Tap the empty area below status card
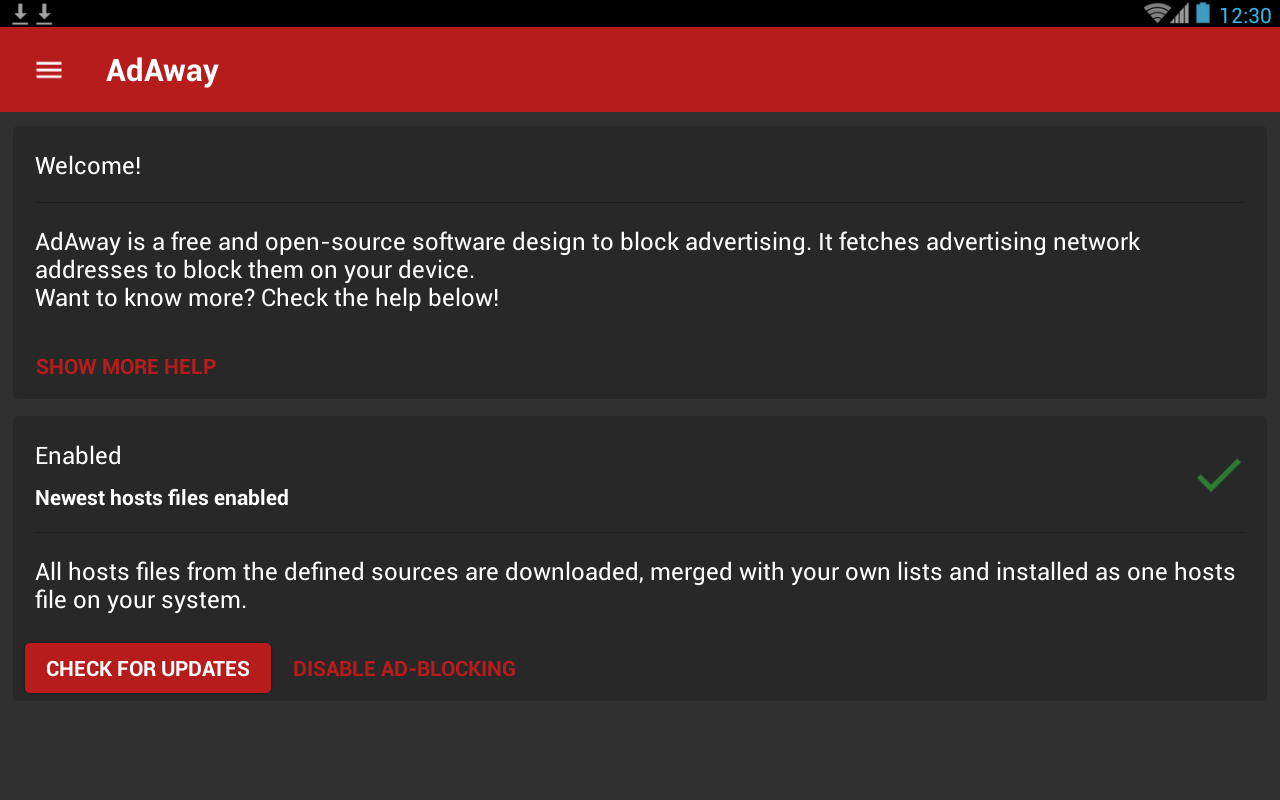The height and width of the screenshot is (800, 1280). tap(640, 750)
